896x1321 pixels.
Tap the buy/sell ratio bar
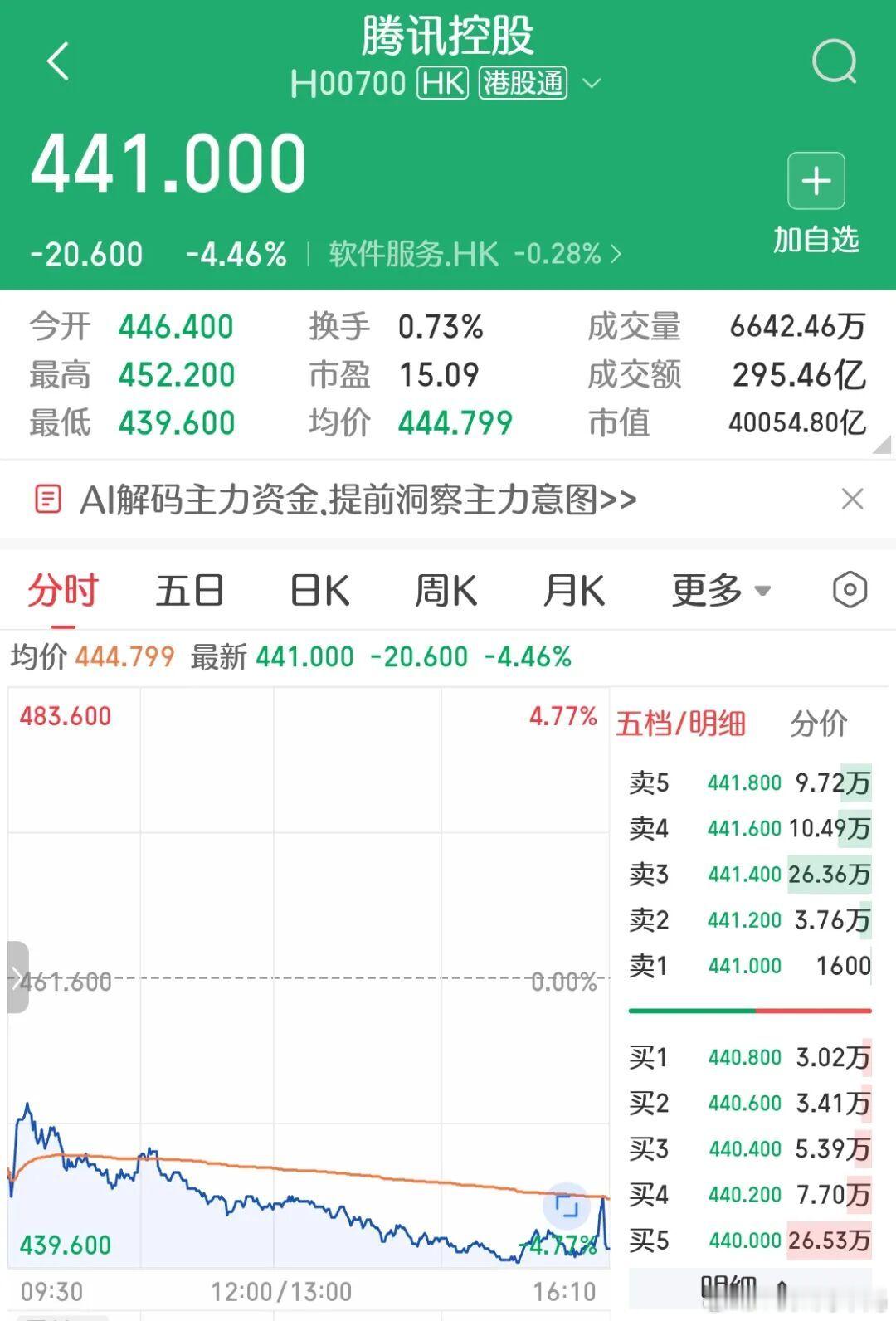point(750,1011)
